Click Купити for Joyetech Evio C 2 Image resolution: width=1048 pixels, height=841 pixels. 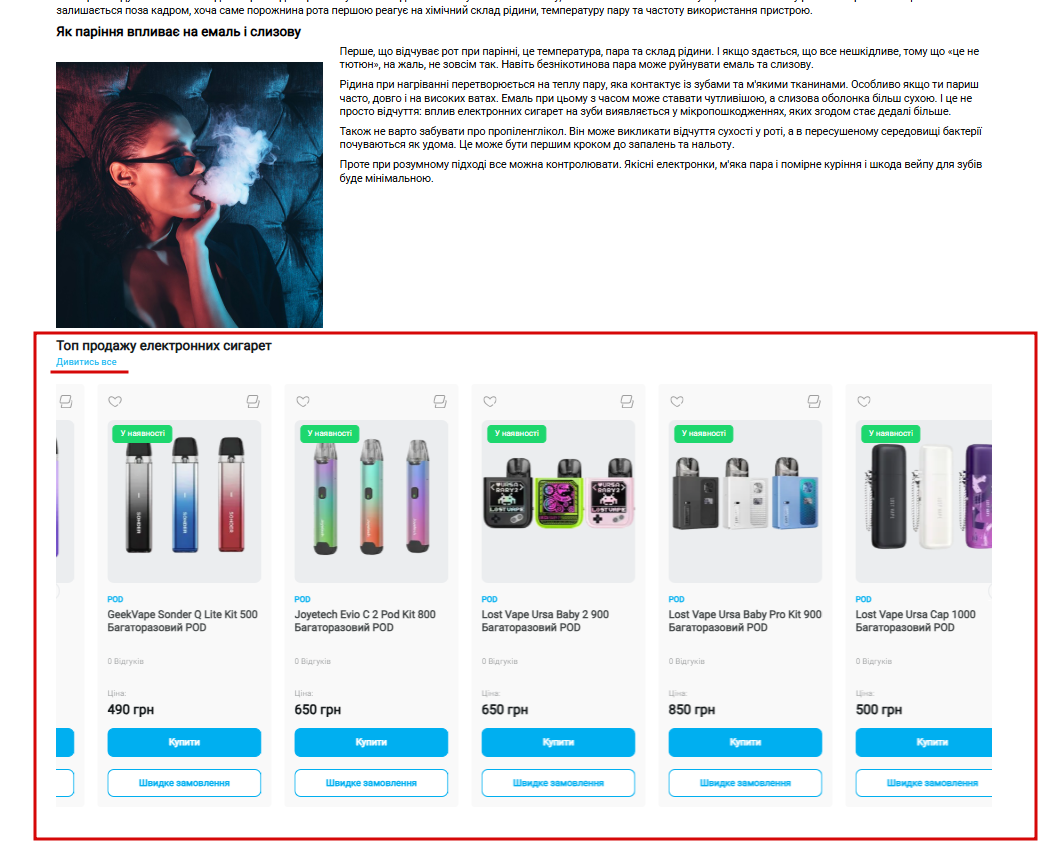[x=371, y=742]
